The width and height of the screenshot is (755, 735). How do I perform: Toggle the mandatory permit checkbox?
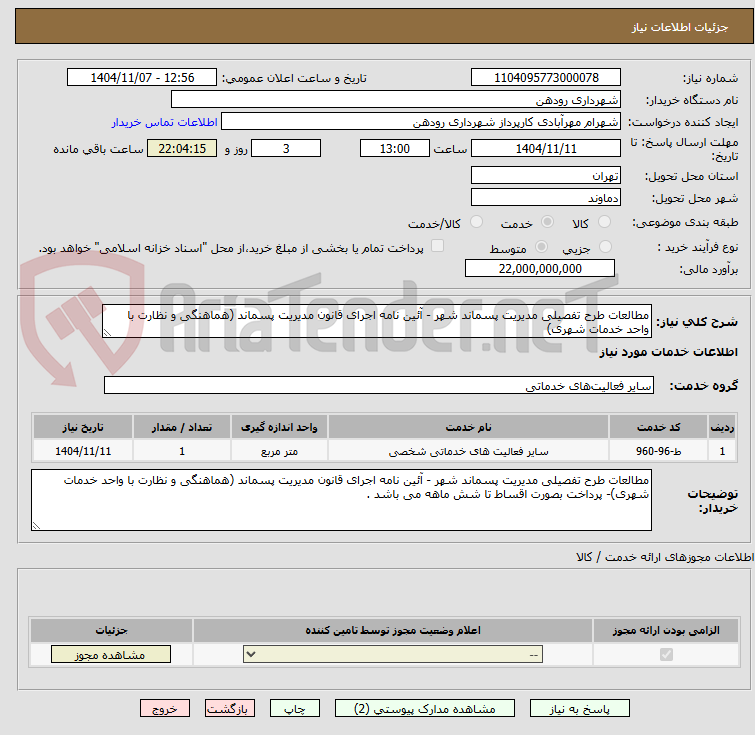tap(666, 655)
